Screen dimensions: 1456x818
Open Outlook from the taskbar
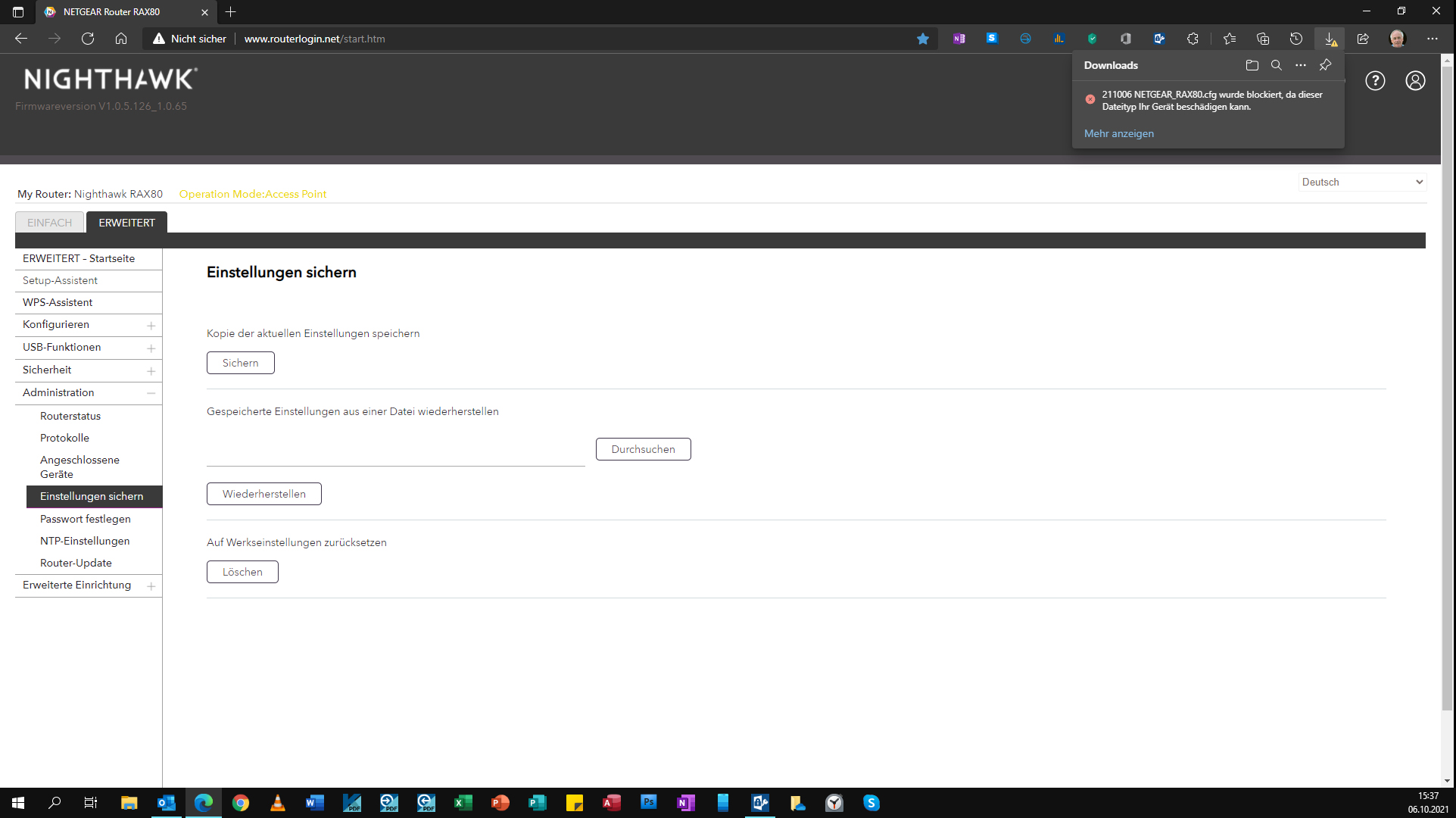pos(166,803)
